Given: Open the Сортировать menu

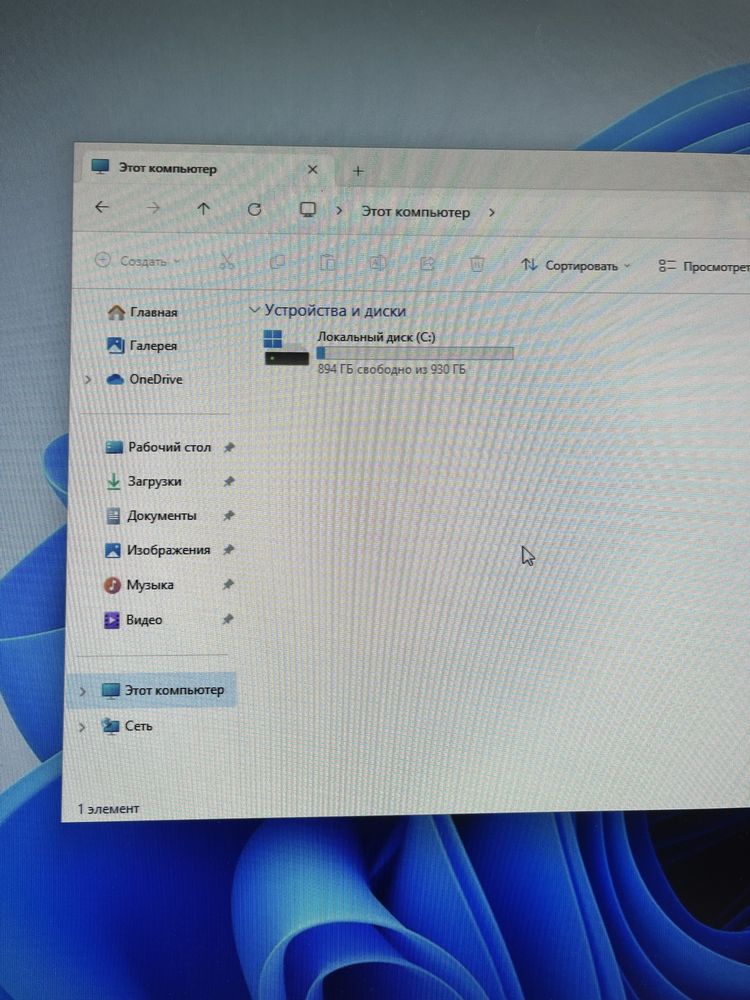Looking at the screenshot, I should click(x=576, y=265).
